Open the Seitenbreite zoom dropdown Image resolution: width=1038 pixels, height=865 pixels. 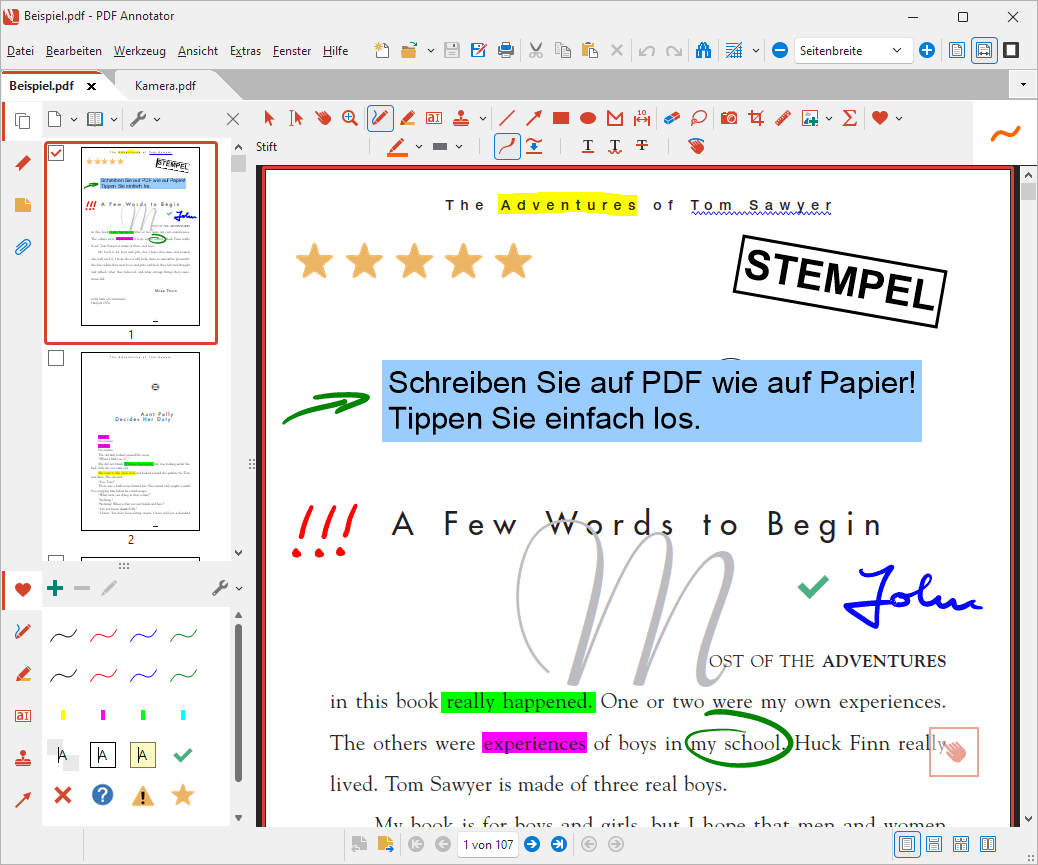[x=896, y=49]
